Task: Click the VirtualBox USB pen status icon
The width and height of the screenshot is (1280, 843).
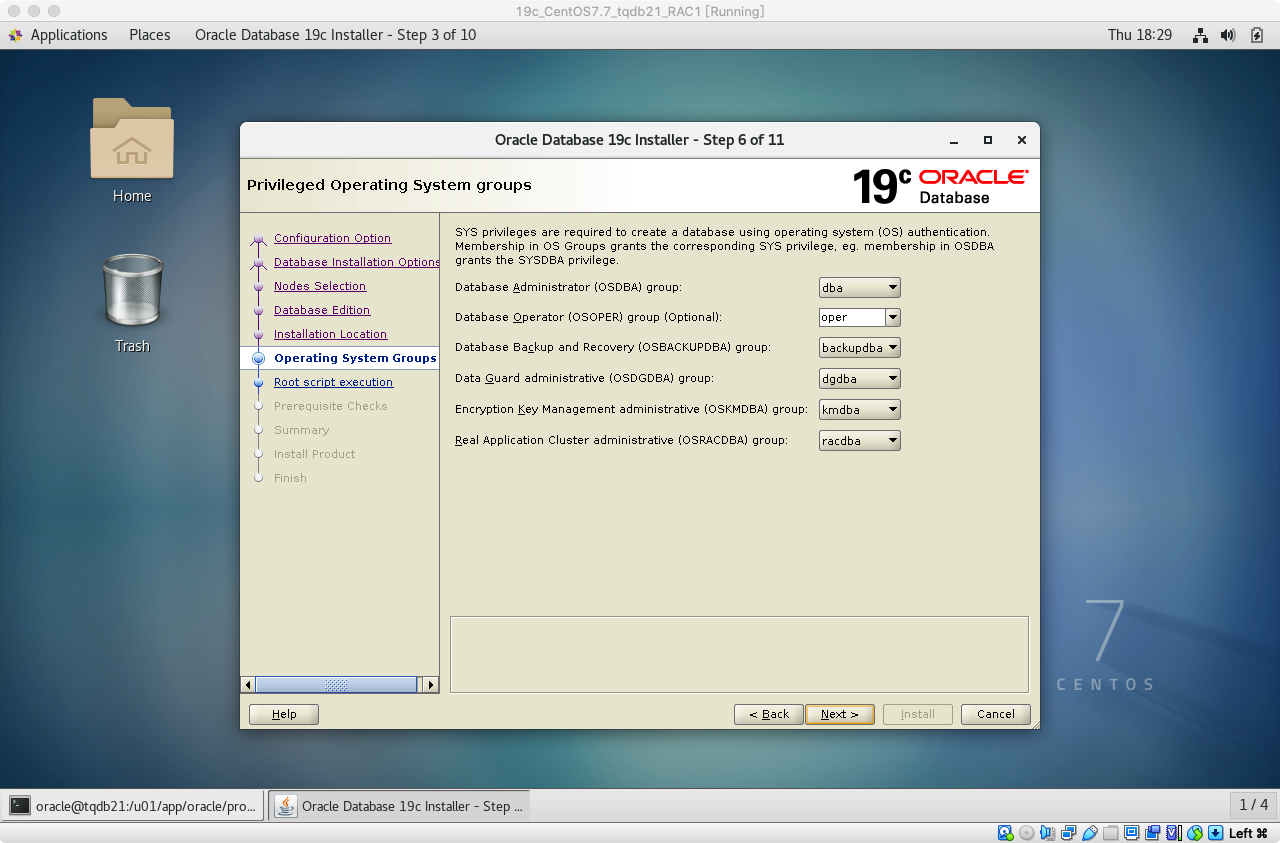Action: (x=1090, y=833)
